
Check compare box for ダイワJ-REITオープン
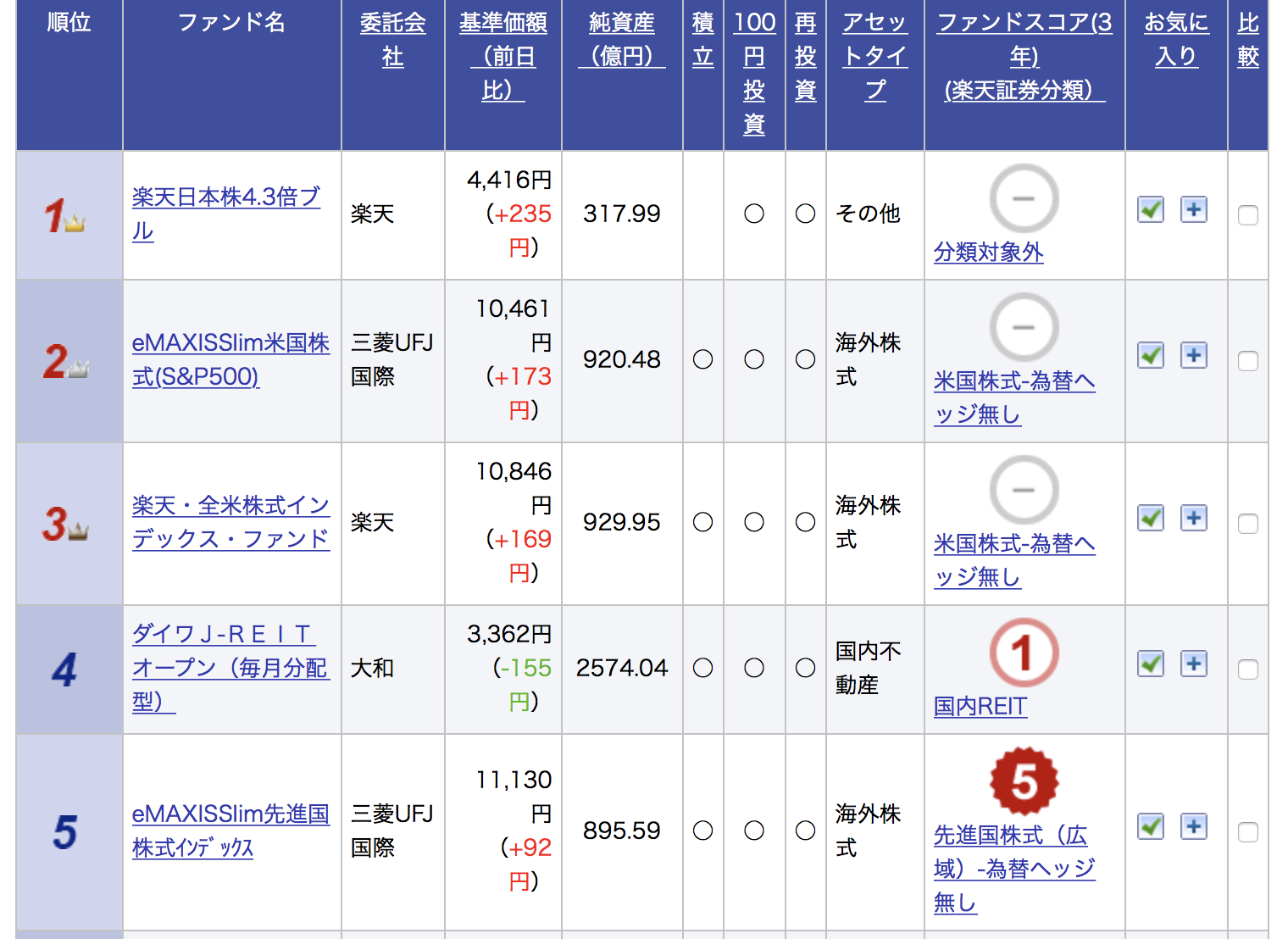click(1248, 670)
